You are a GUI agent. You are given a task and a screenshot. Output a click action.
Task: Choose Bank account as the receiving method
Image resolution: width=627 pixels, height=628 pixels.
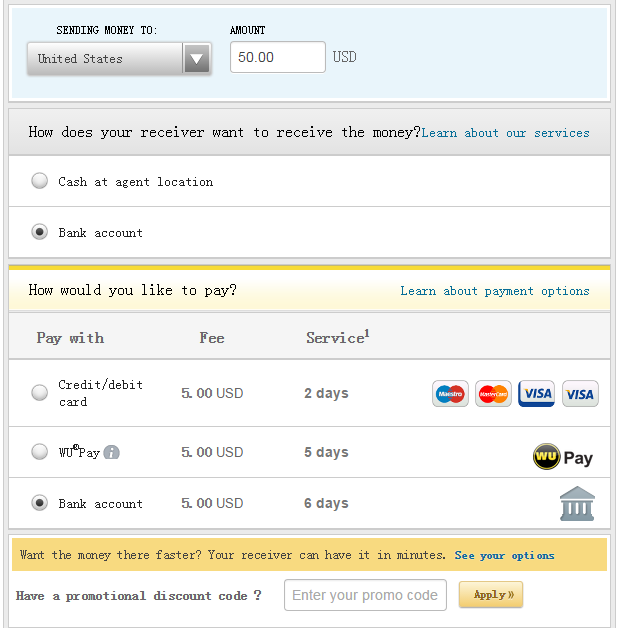coord(40,232)
